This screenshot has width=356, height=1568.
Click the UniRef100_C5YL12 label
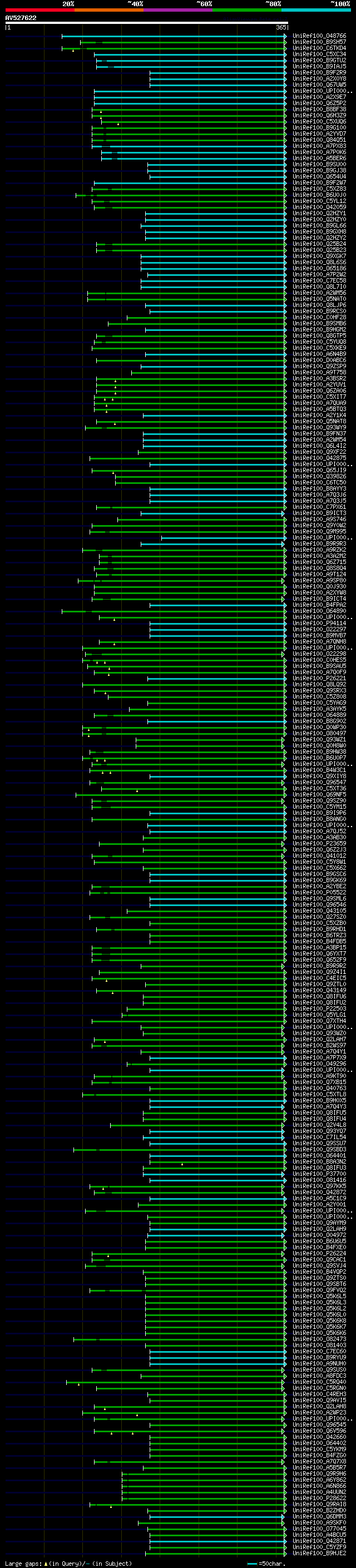tap(319, 201)
